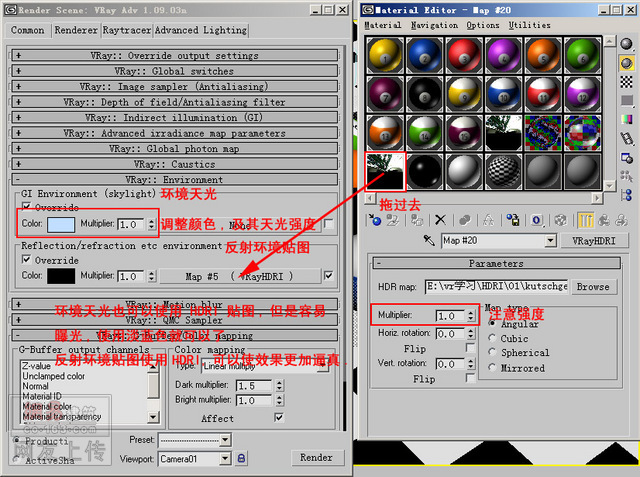Open the Material/Map Navigator icon
640x477 pixels.
point(627,195)
